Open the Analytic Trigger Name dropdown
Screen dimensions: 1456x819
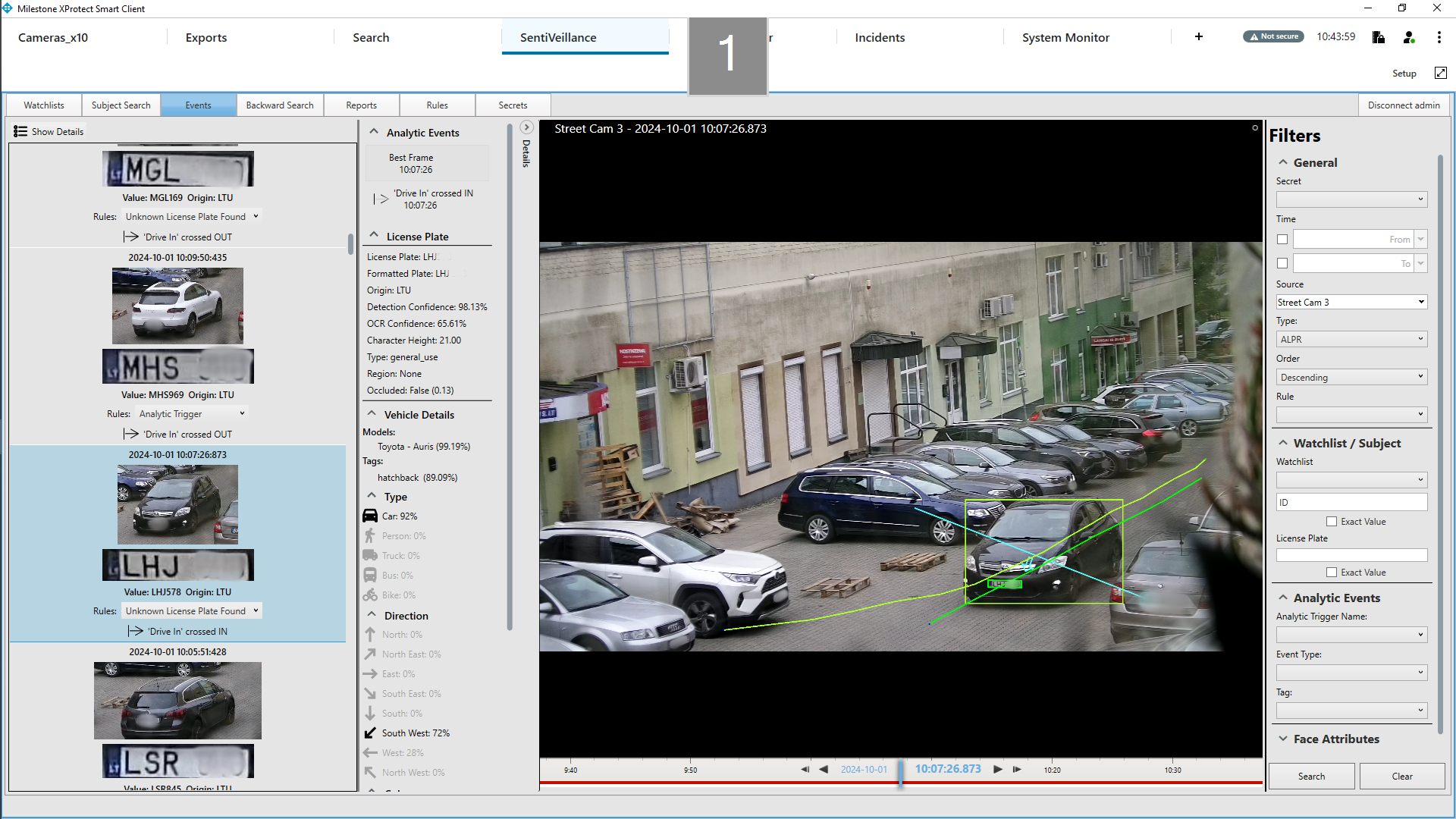(x=1351, y=635)
